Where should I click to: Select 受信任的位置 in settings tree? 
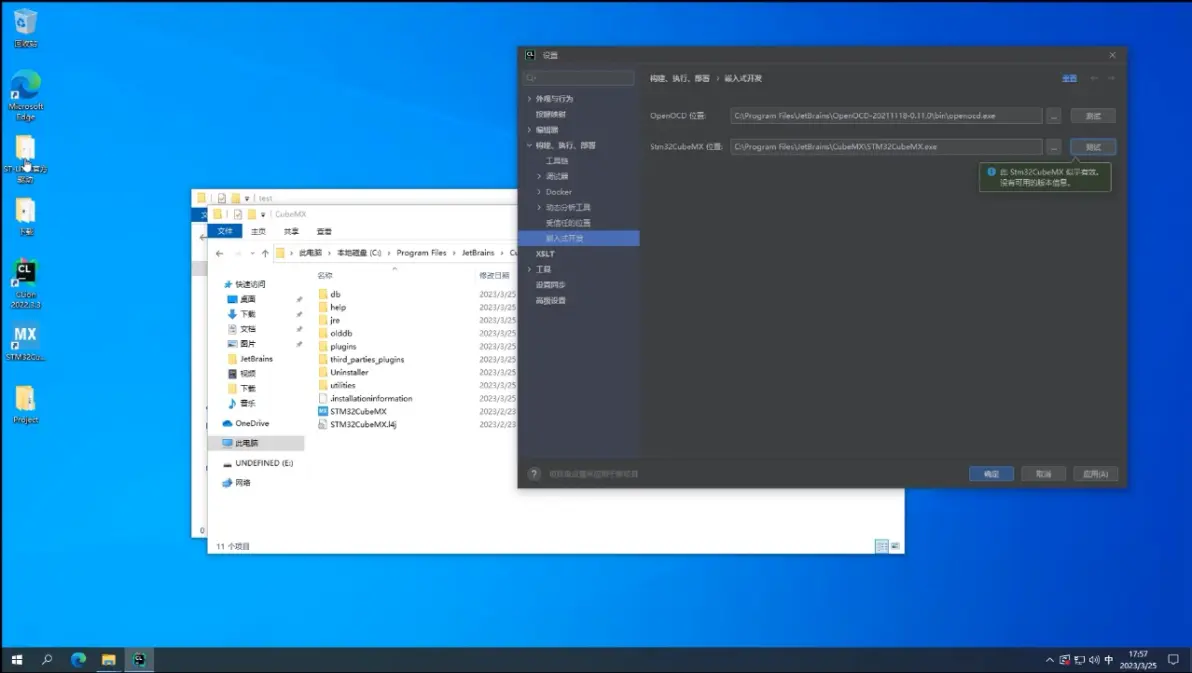click(x=568, y=223)
